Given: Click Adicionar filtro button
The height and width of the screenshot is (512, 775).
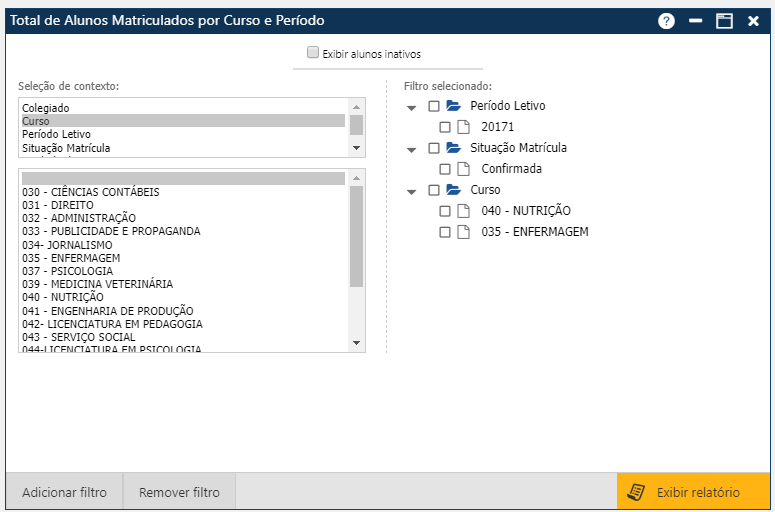Looking at the screenshot, I should pos(64,492).
